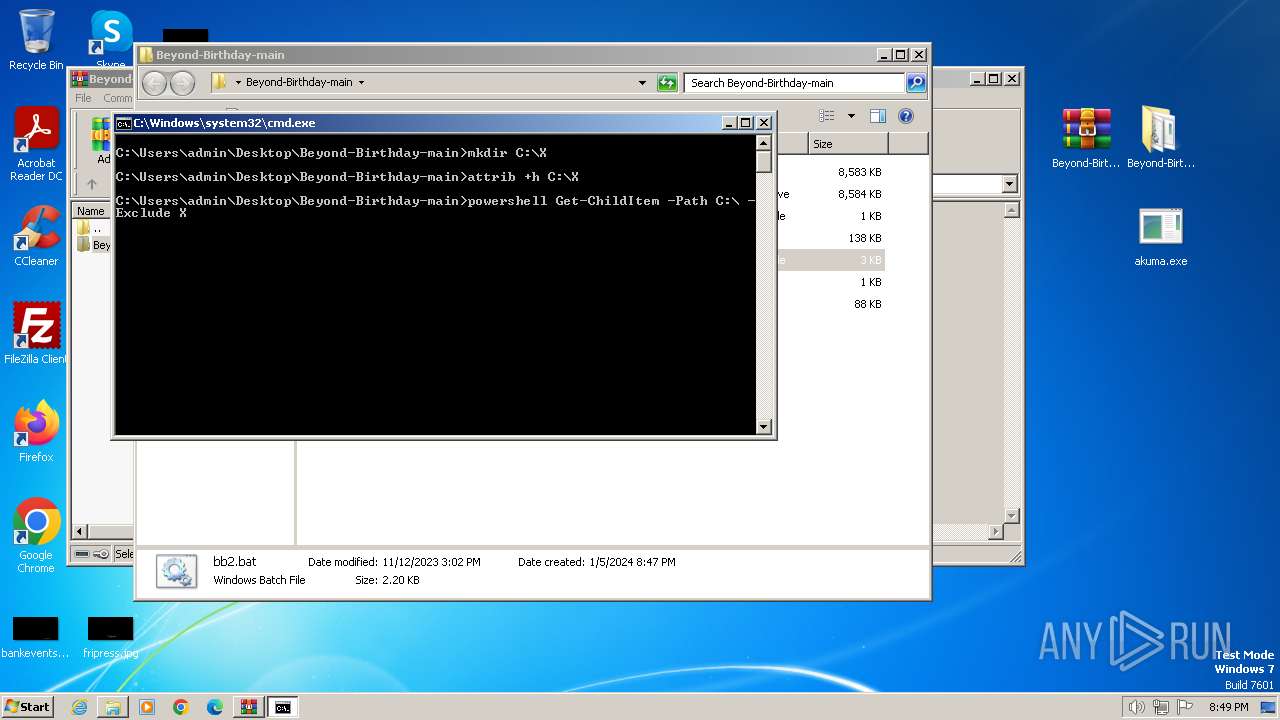Image resolution: width=1280 pixels, height=720 pixels.
Task: Open Explorer help button
Action: (x=906, y=116)
